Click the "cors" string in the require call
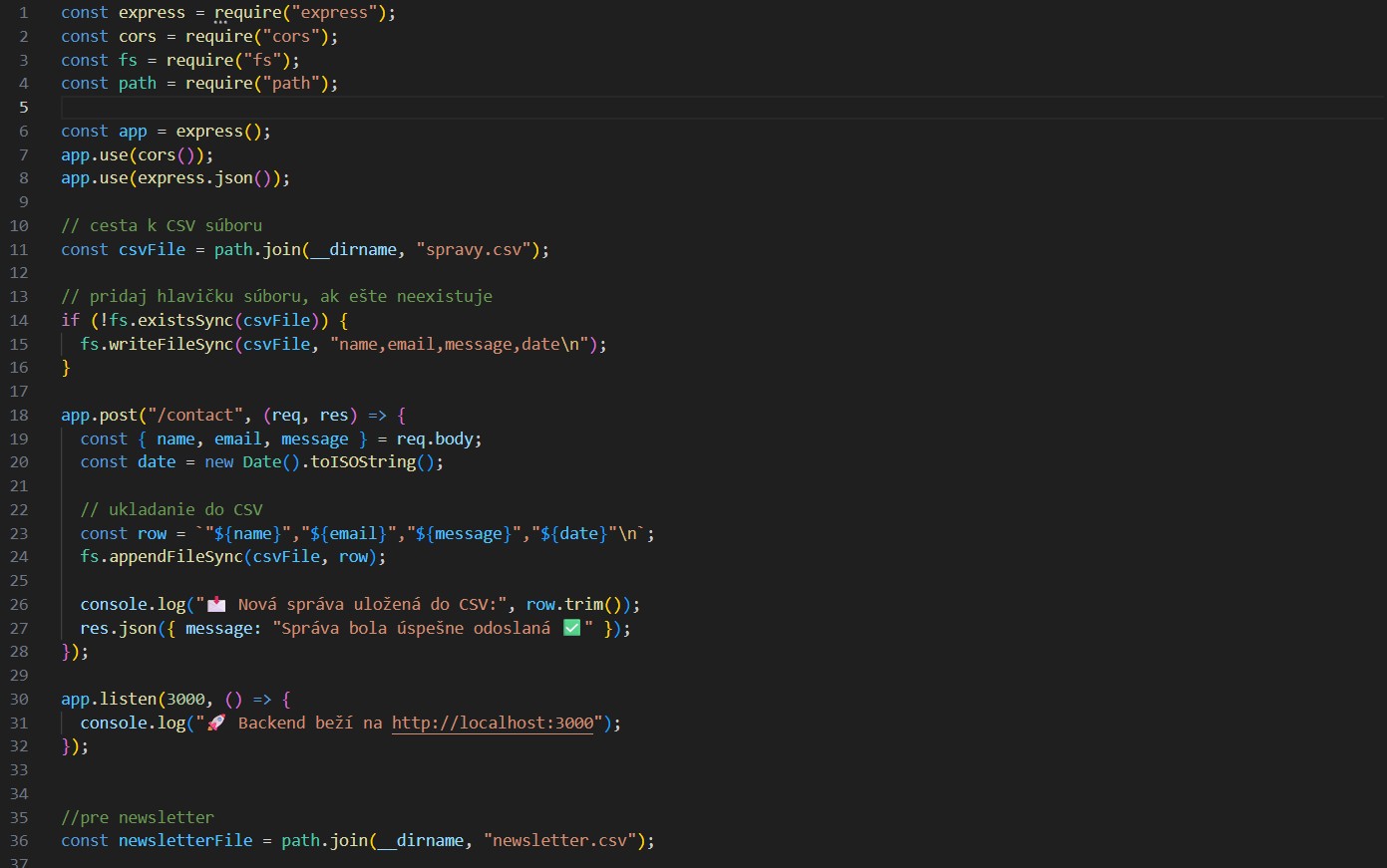 pos(291,37)
